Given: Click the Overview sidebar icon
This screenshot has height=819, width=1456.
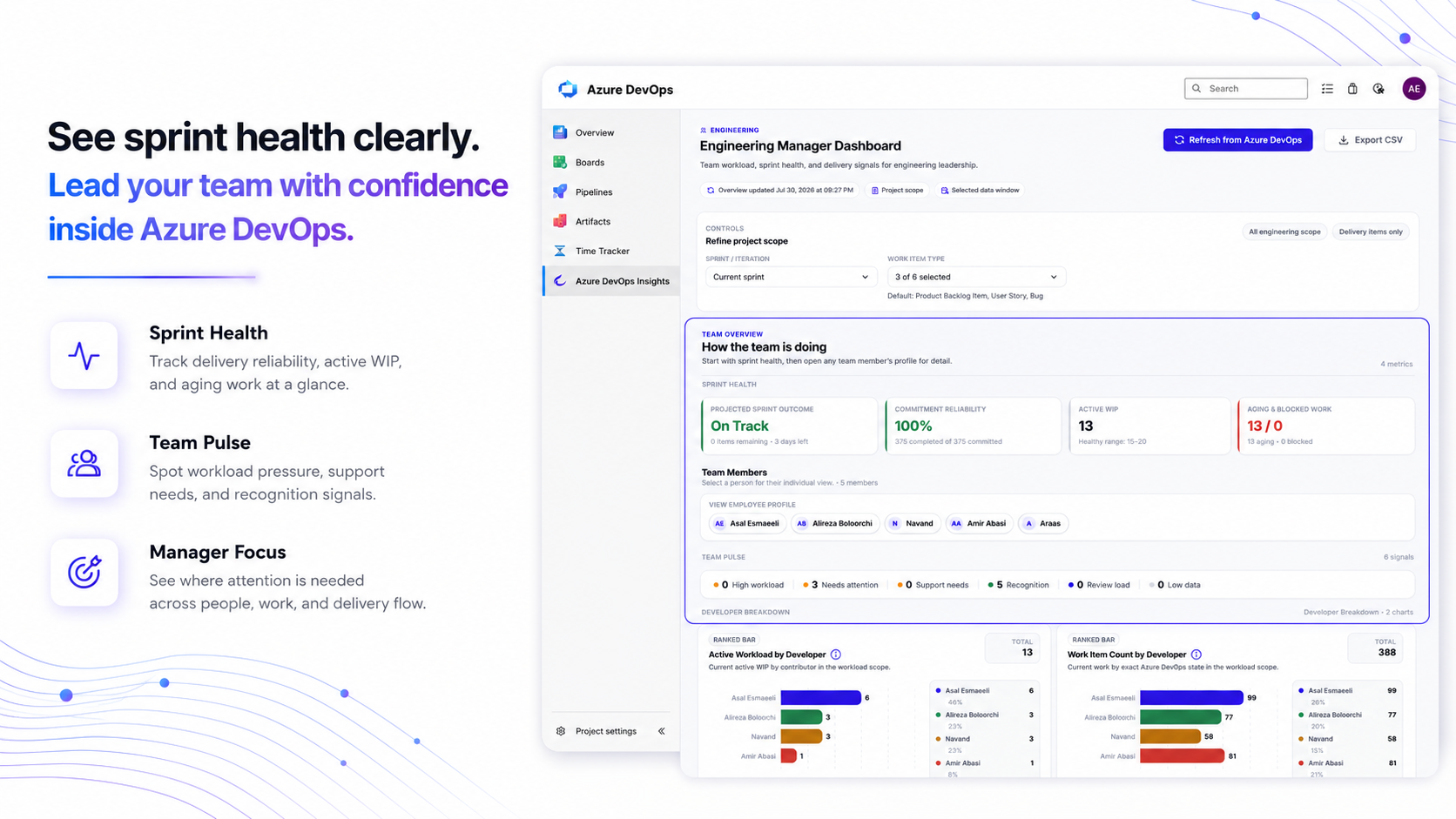Looking at the screenshot, I should click(560, 132).
